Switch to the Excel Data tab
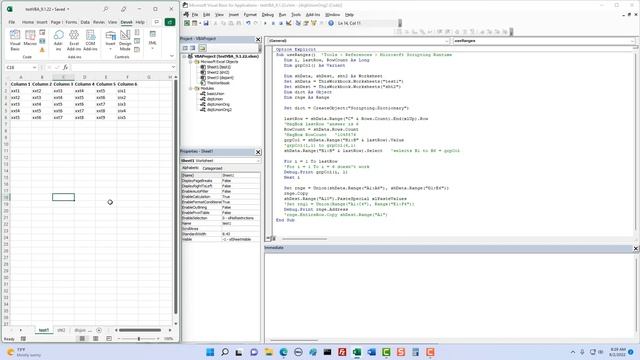640x360 pixels. coord(85,22)
